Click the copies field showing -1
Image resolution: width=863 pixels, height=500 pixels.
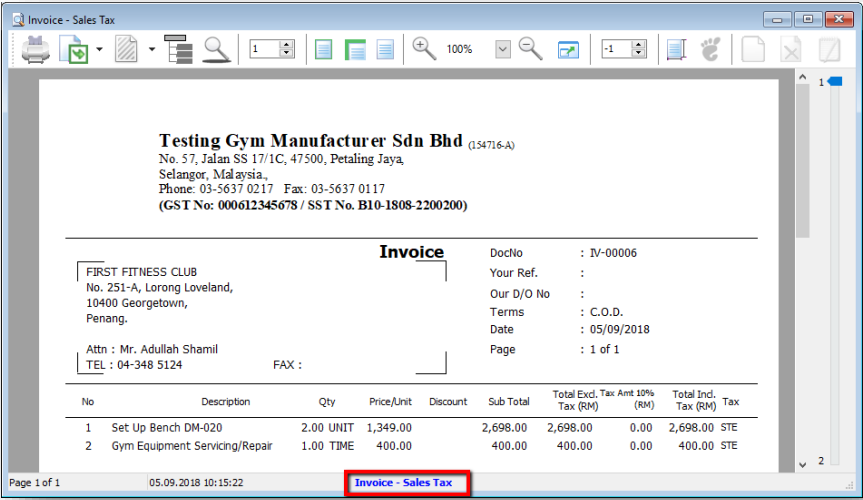coord(617,49)
